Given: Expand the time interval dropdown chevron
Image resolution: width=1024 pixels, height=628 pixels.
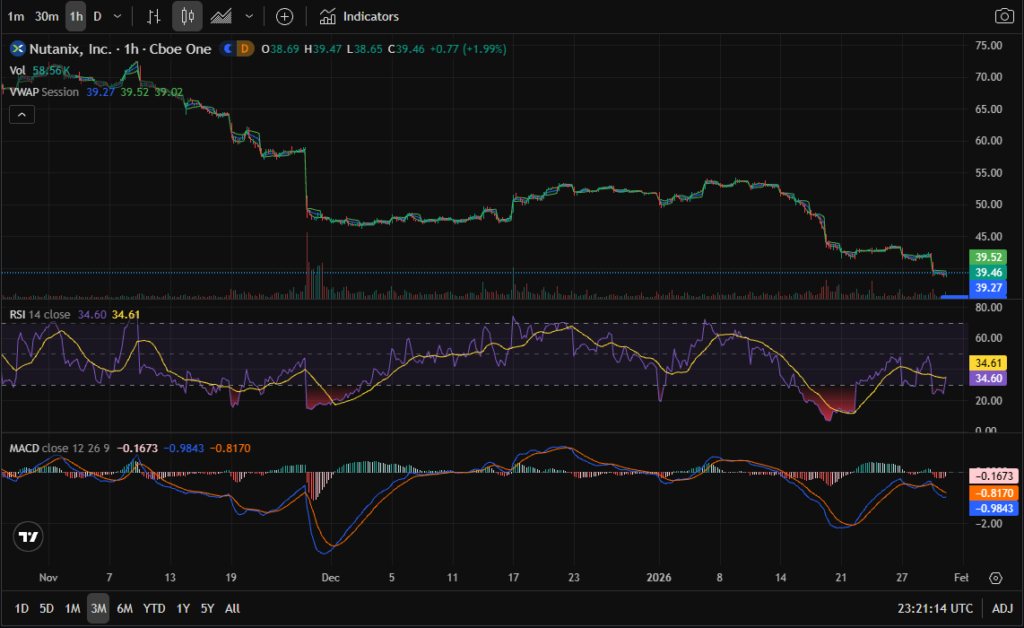Looking at the screenshot, I should point(118,16).
